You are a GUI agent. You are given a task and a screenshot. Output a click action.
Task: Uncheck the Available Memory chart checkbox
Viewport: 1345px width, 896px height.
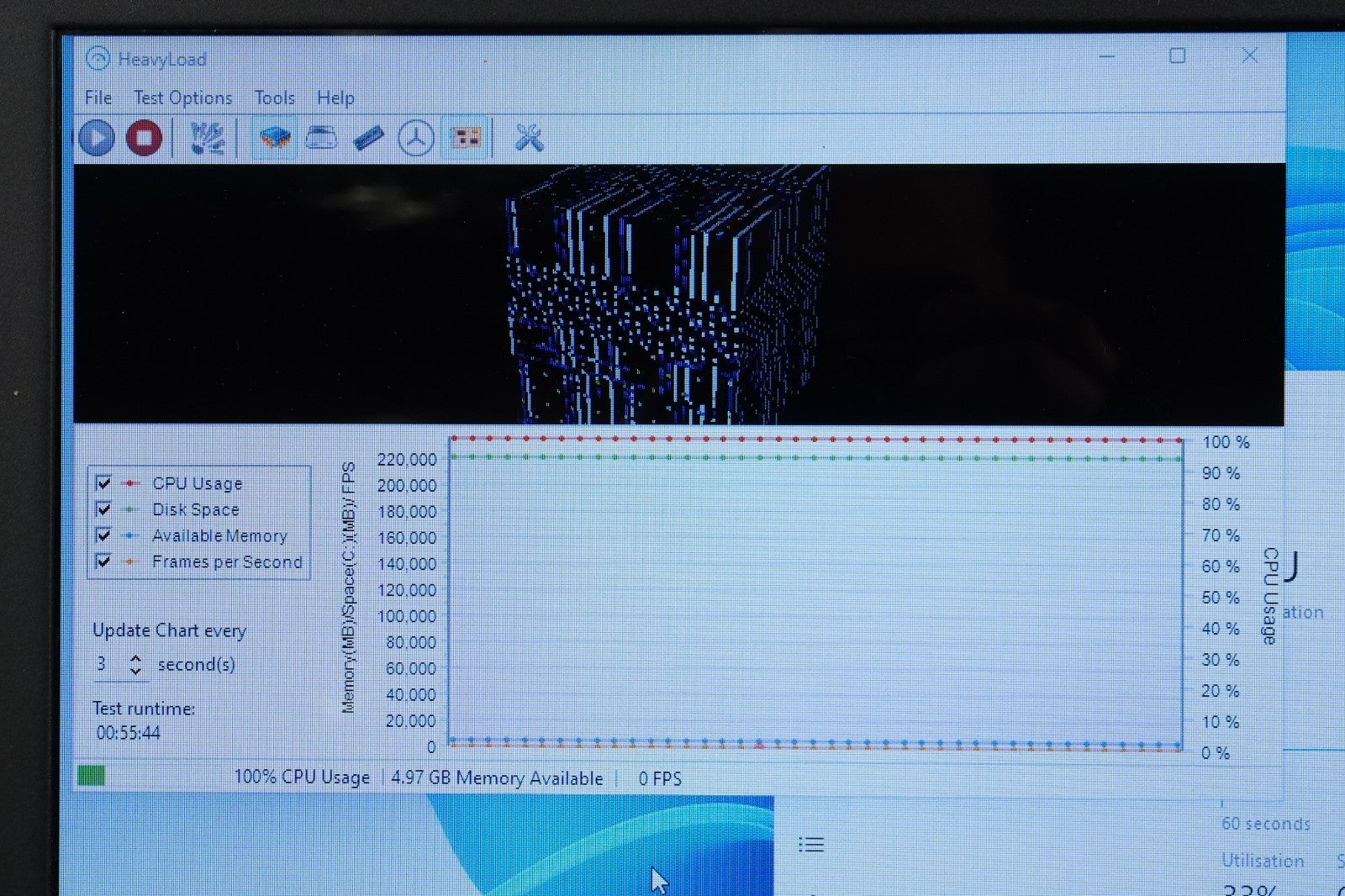103,535
